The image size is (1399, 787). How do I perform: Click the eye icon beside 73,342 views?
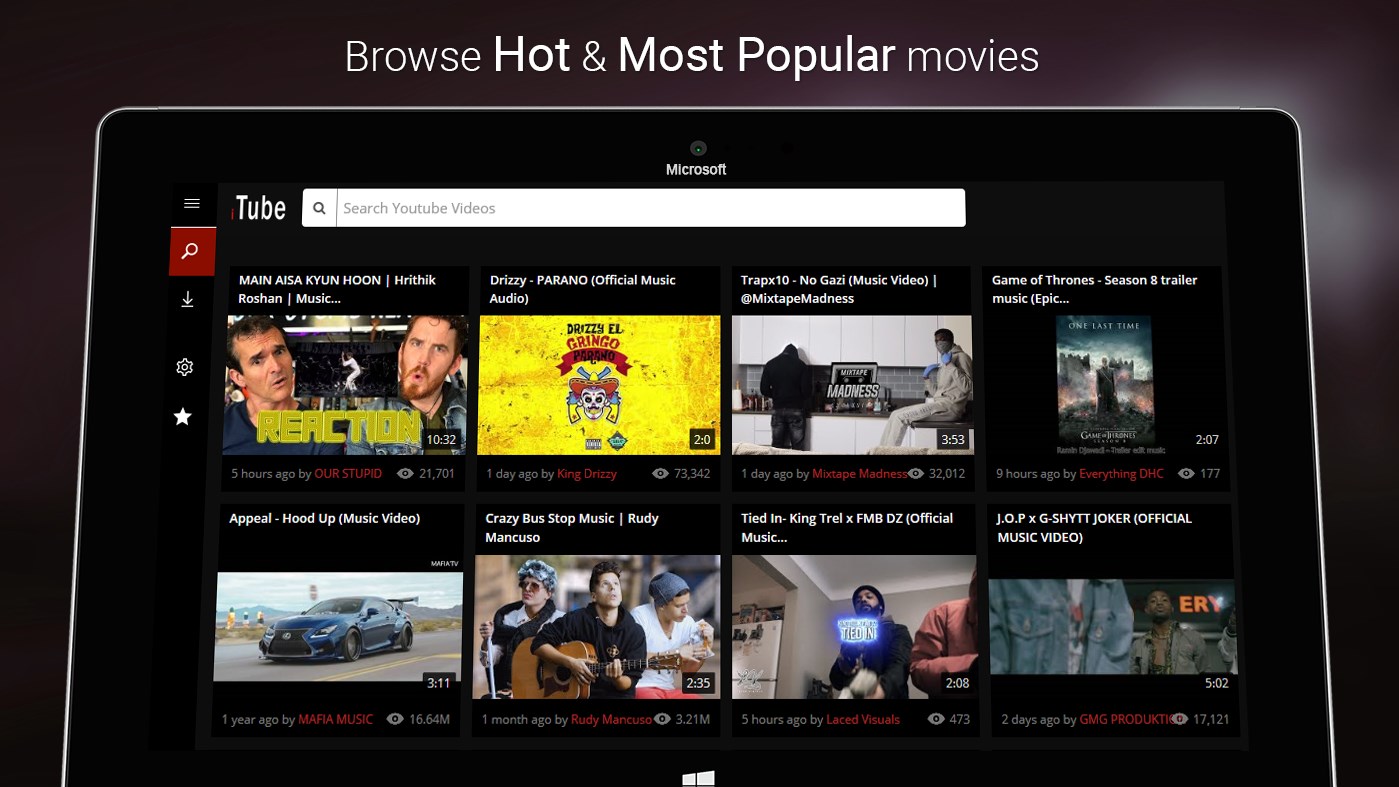(x=660, y=474)
